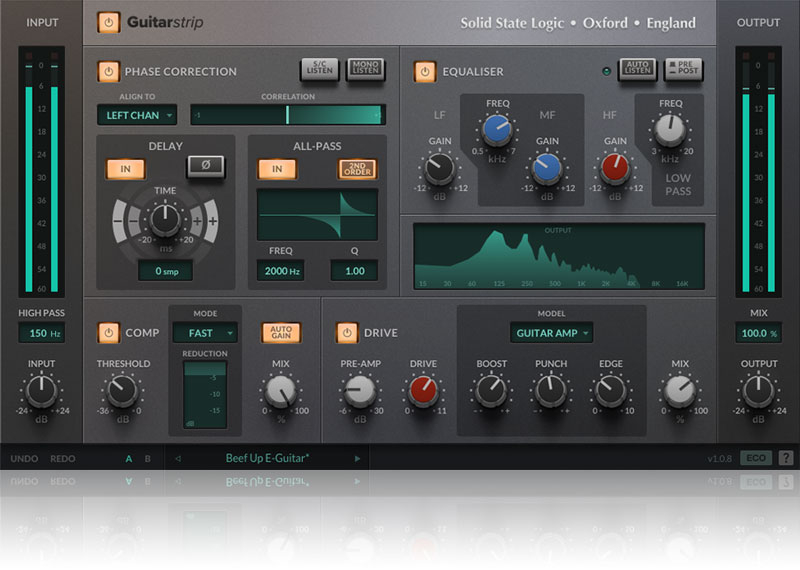Click Redo
This screenshot has height=570, width=800.
click(x=63, y=459)
